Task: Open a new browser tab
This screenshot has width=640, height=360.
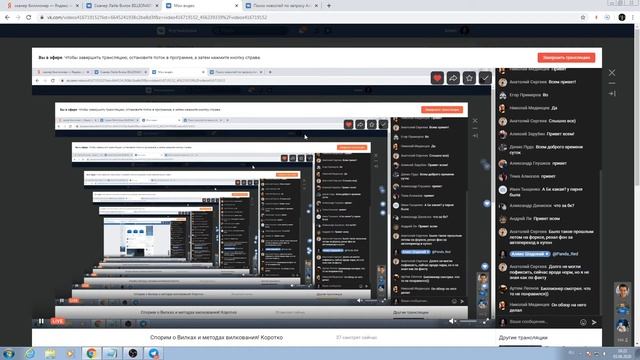Action: (329, 6)
